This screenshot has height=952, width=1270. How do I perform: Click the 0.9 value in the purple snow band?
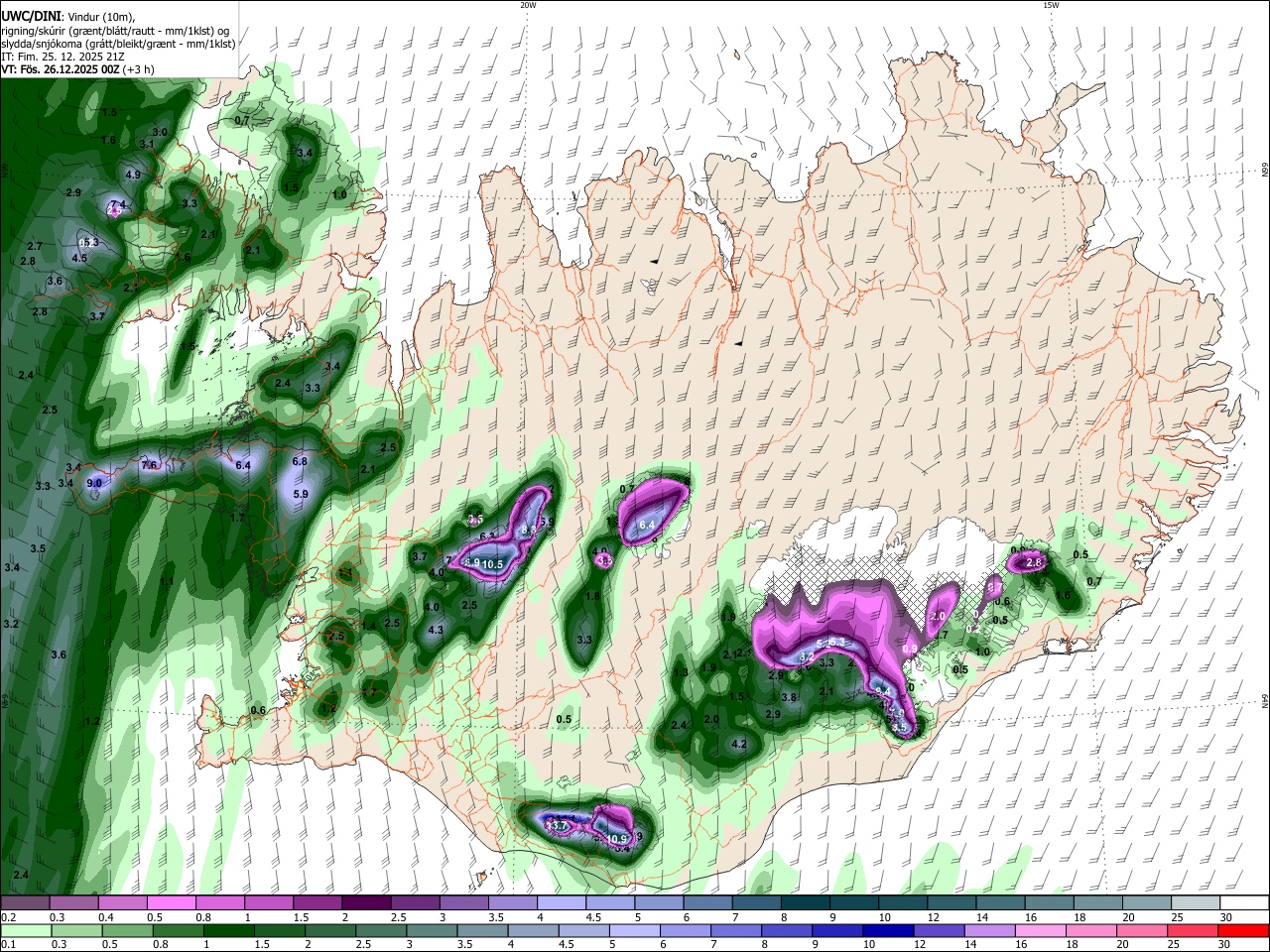pos(909,649)
